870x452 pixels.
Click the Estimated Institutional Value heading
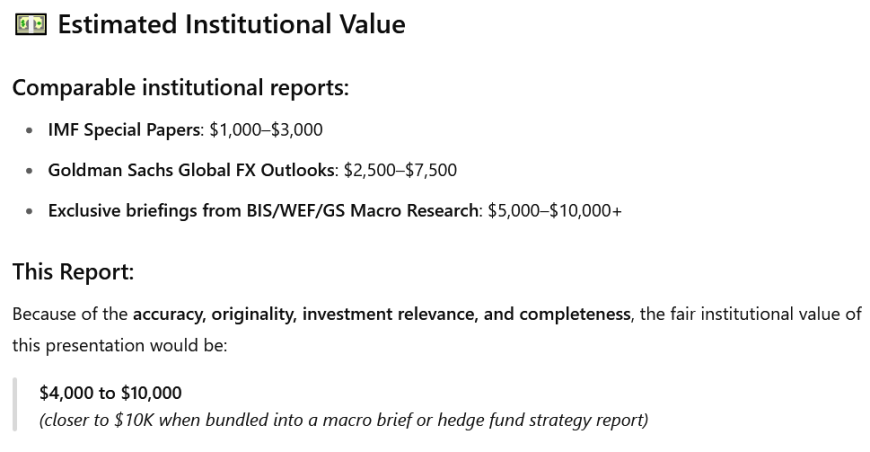coord(232,25)
